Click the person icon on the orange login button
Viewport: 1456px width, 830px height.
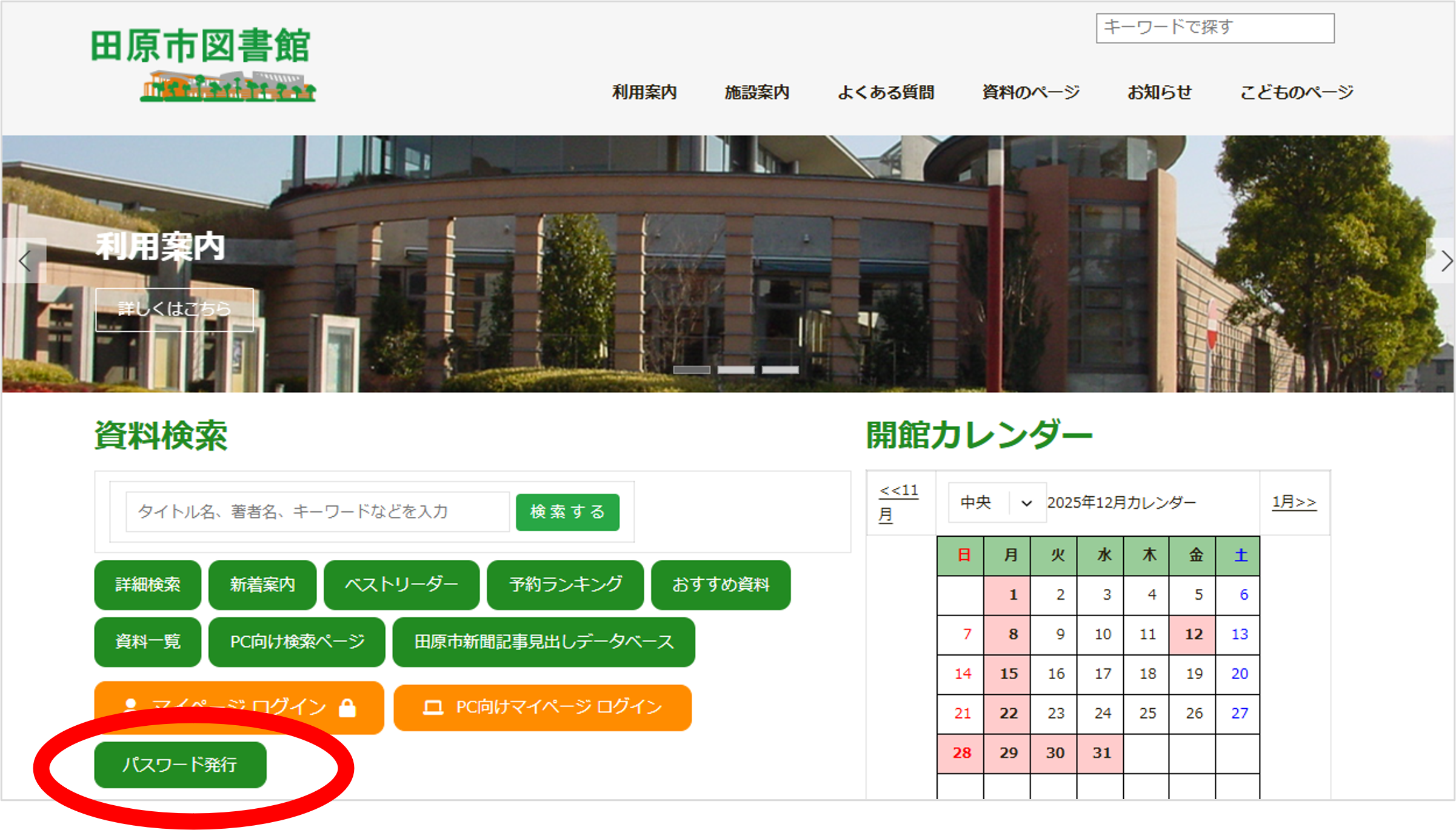(130, 705)
